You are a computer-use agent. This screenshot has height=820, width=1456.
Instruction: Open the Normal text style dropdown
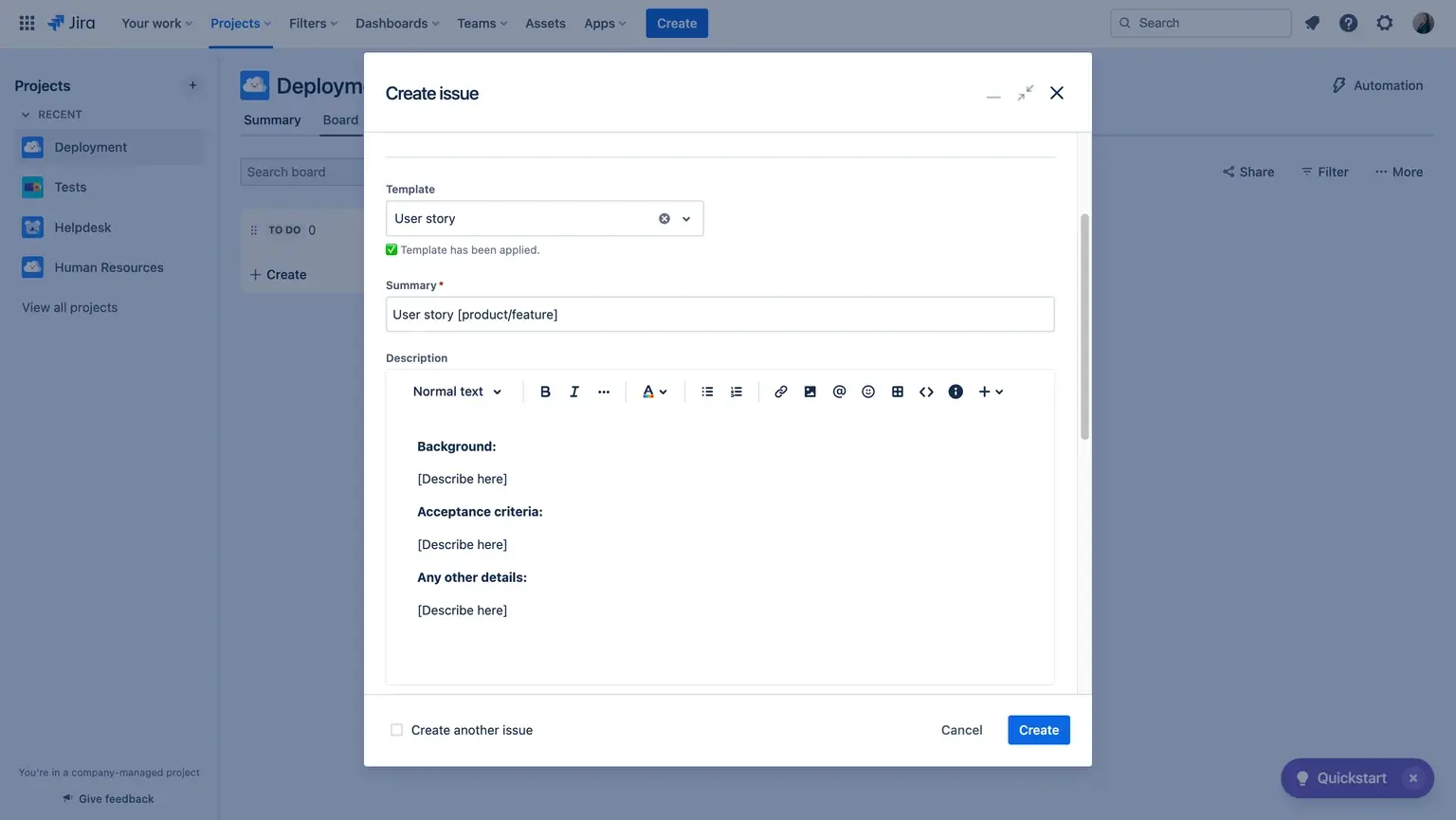[x=457, y=391]
